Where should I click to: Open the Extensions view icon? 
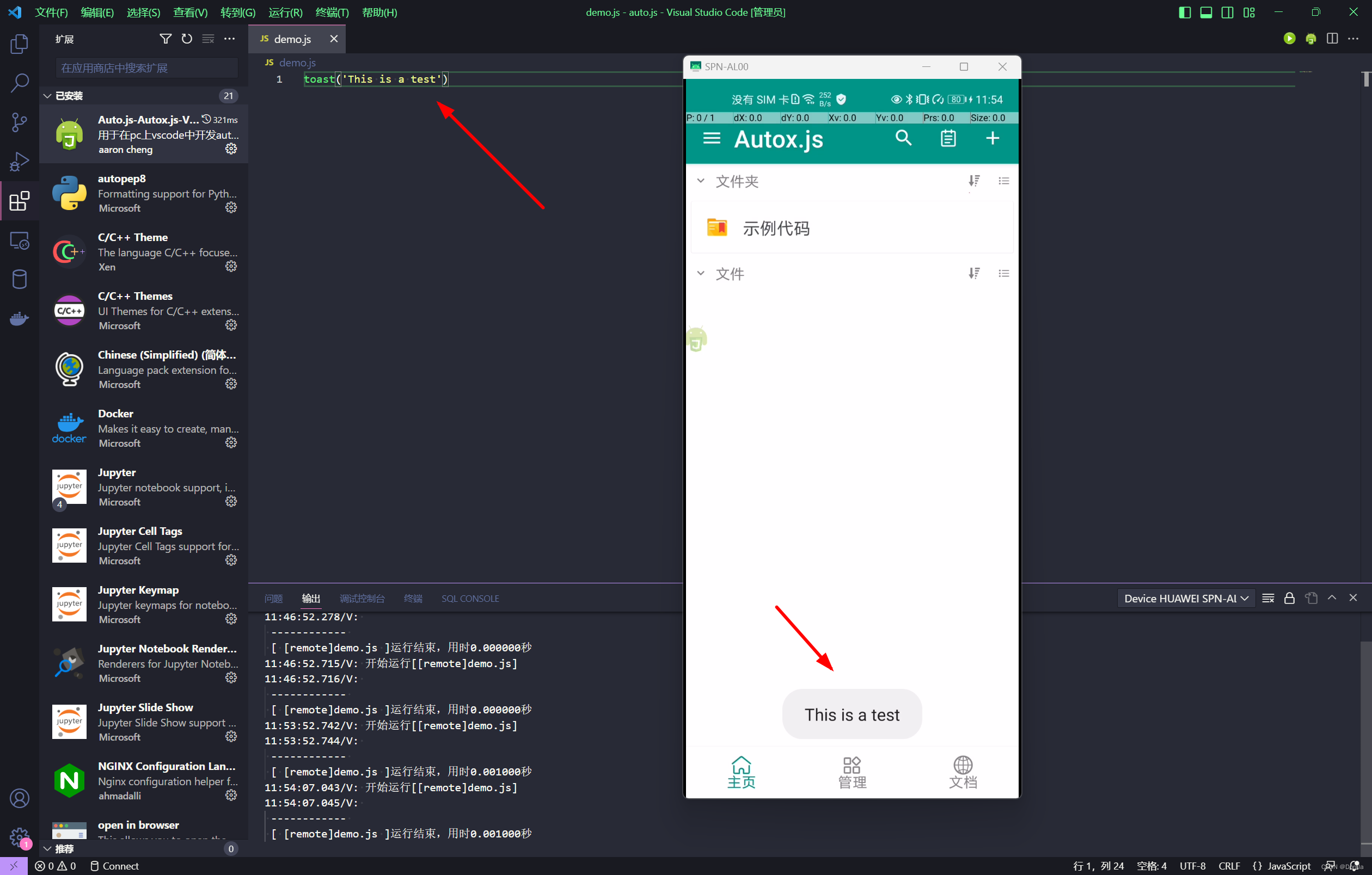pyautogui.click(x=20, y=201)
